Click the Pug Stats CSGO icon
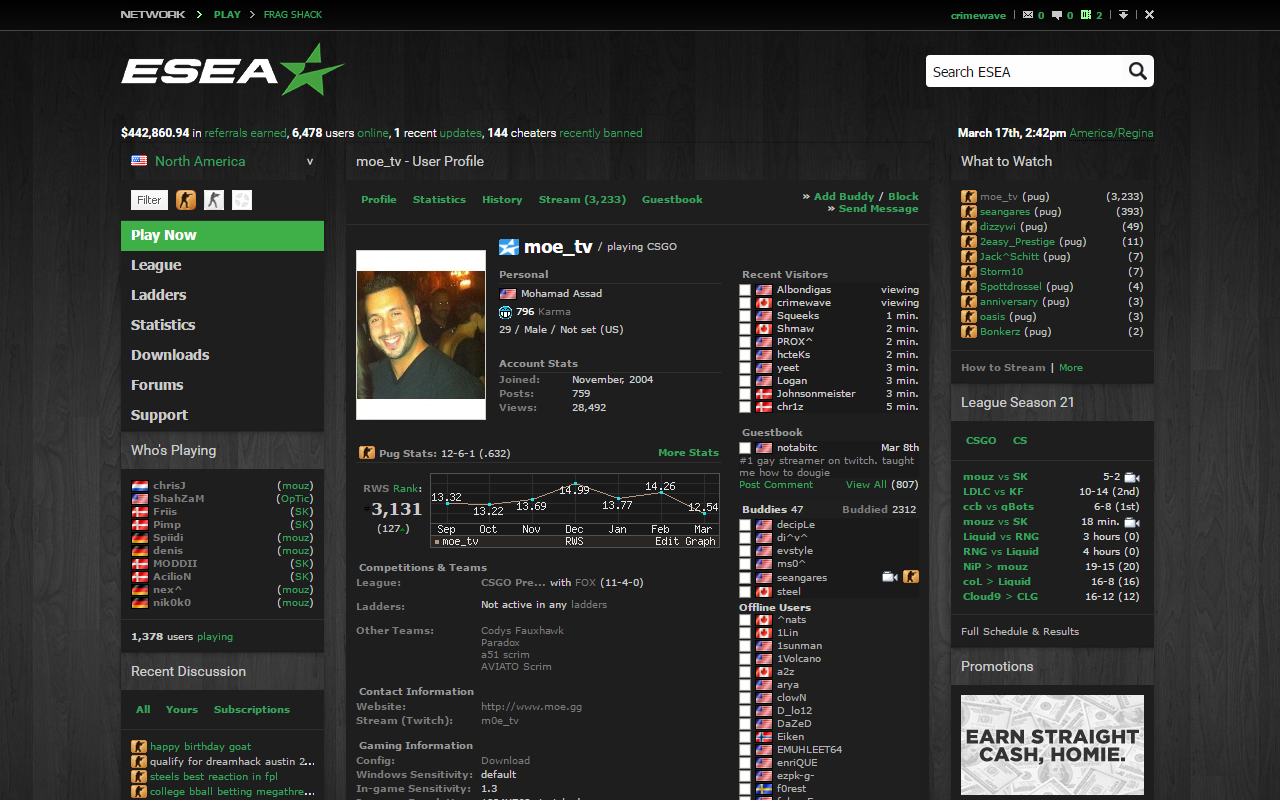The image size is (1280, 800). coord(367,453)
